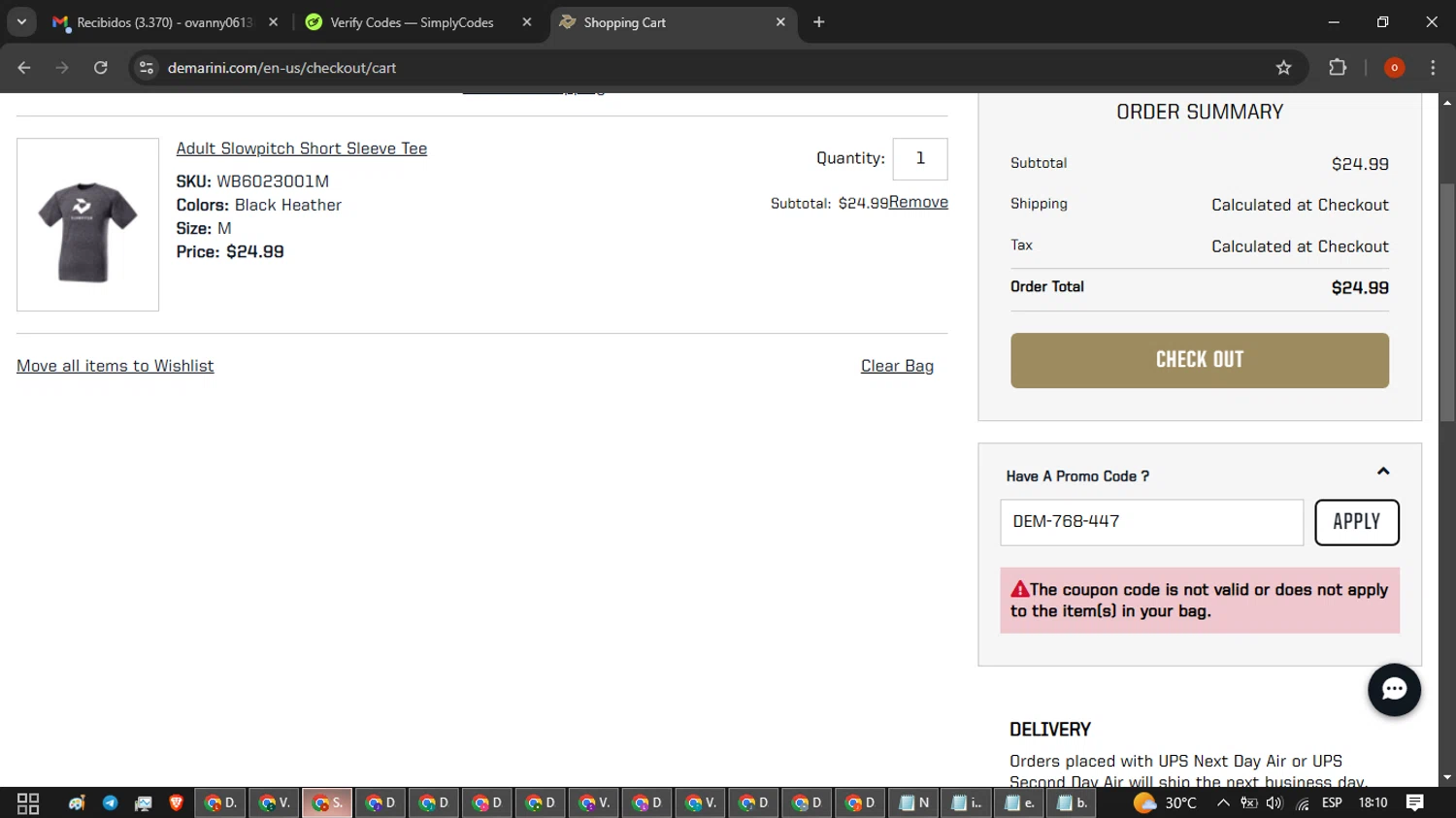Reload the DeMarini cart page
Image resolution: width=1456 pixels, height=818 pixels.
click(101, 68)
